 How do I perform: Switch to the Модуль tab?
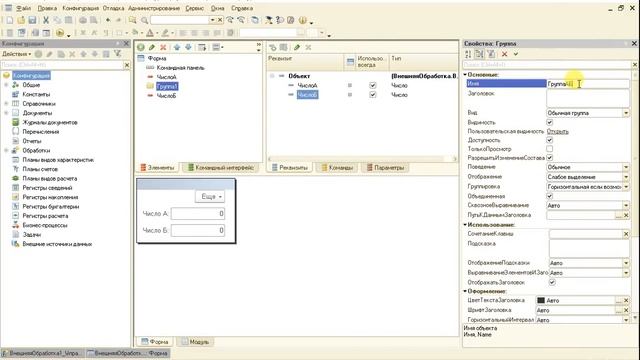(x=195, y=342)
